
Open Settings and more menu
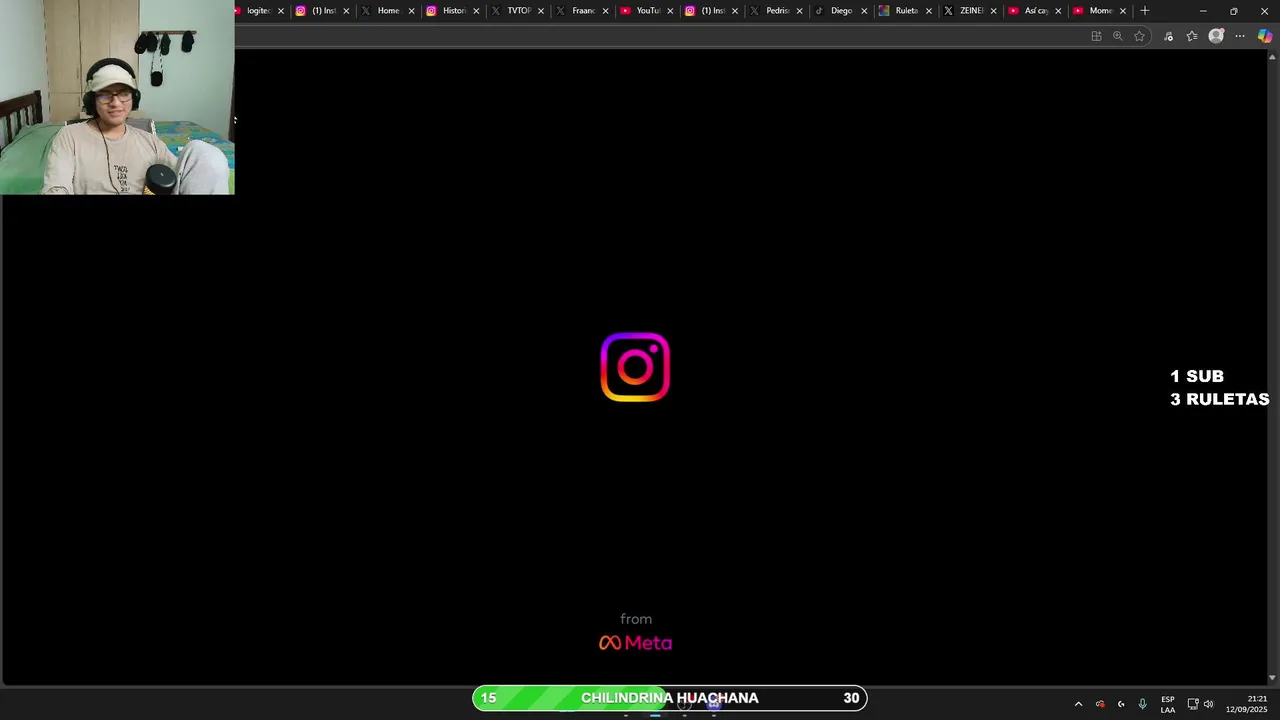click(x=1240, y=36)
